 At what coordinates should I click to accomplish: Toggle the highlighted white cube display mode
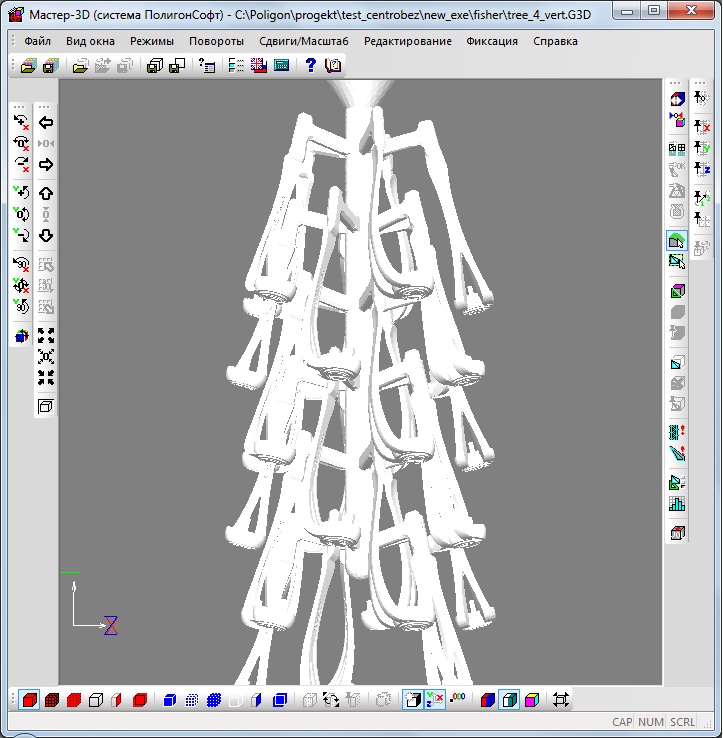tap(411, 700)
